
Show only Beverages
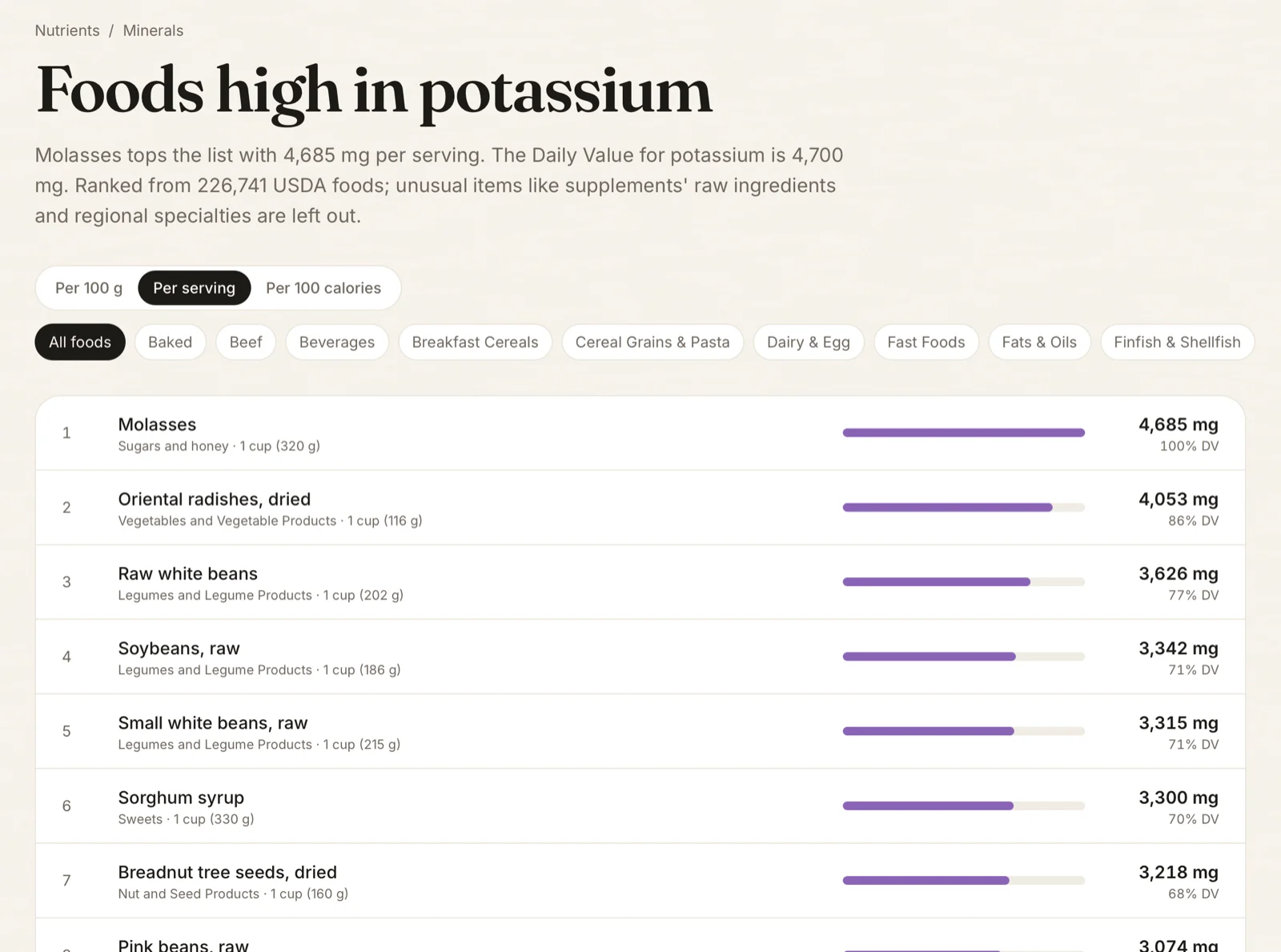tap(337, 342)
